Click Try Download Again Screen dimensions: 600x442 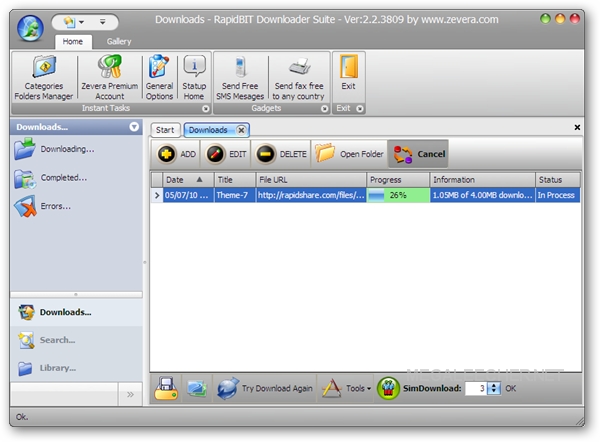[x=265, y=389]
